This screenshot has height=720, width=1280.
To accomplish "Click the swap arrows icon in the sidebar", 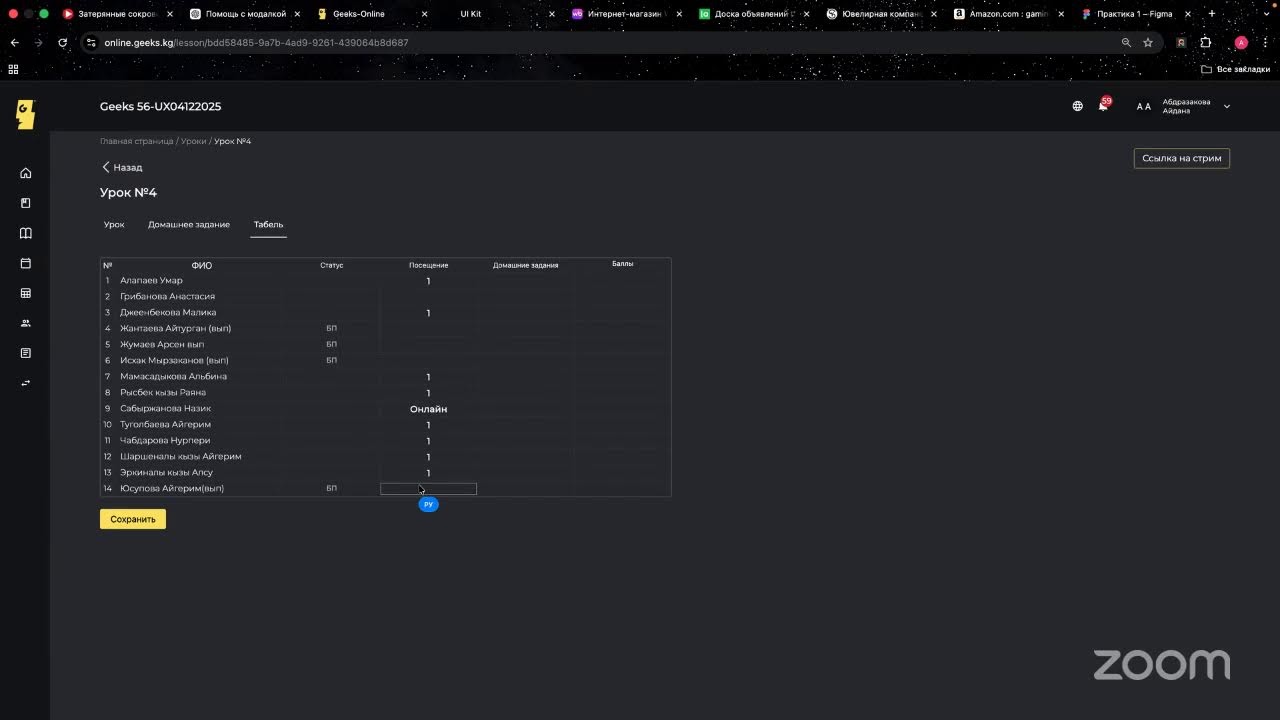I will [26, 383].
